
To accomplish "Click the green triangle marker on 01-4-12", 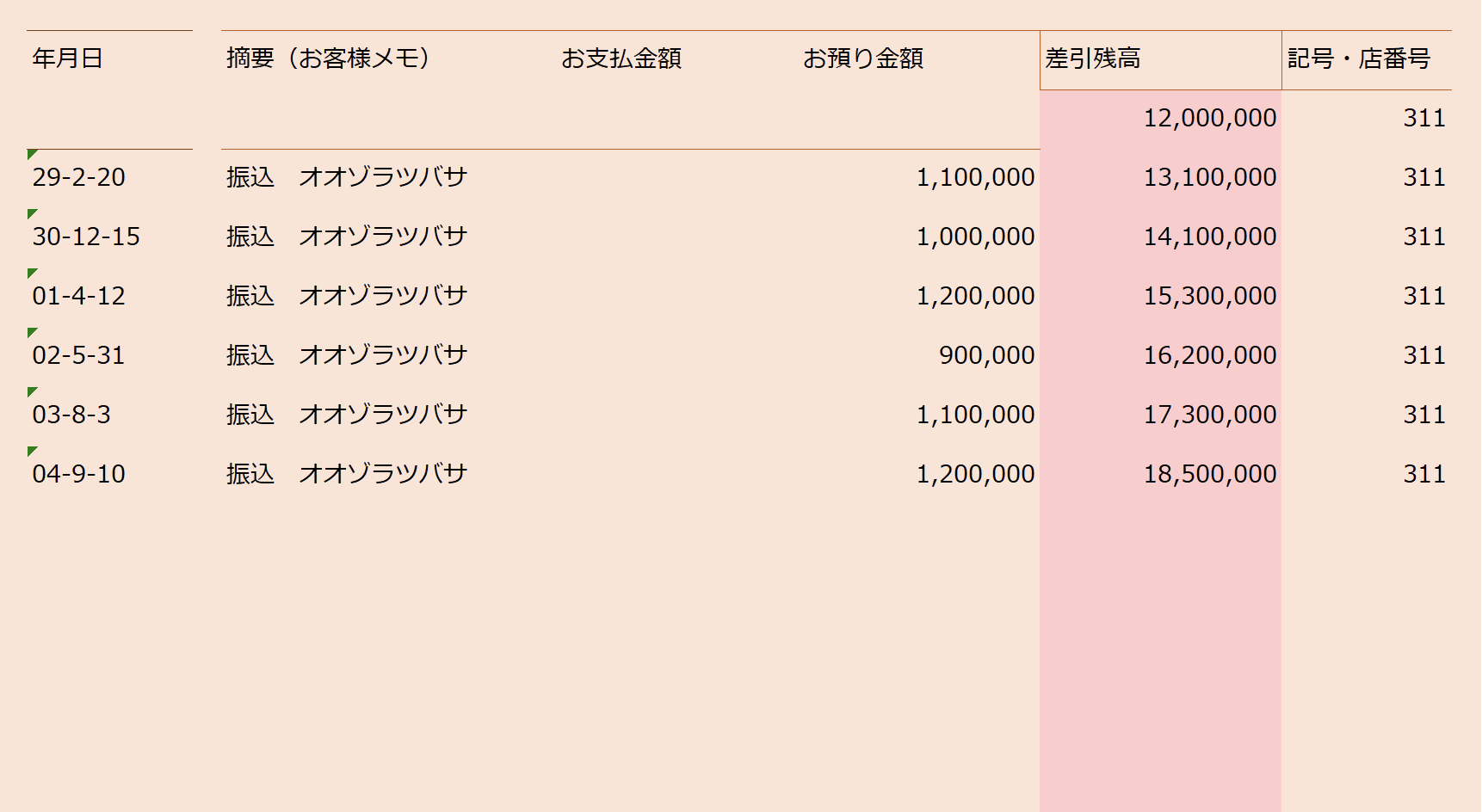I will click(32, 273).
